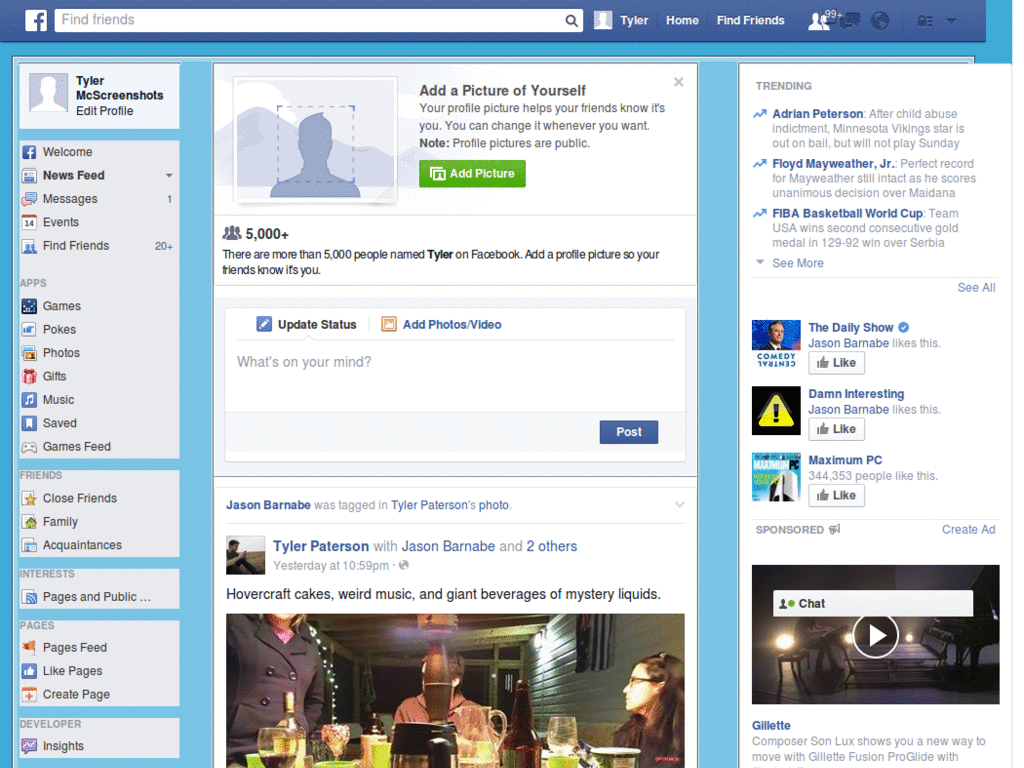
Task: Expand the News Feed sort dropdown arrow
Action: coord(169,176)
